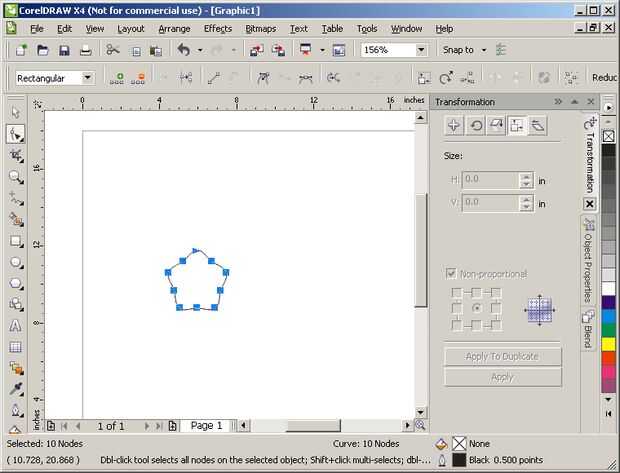Select the Outline pen tool
The height and width of the screenshot is (473, 620).
click(15, 410)
